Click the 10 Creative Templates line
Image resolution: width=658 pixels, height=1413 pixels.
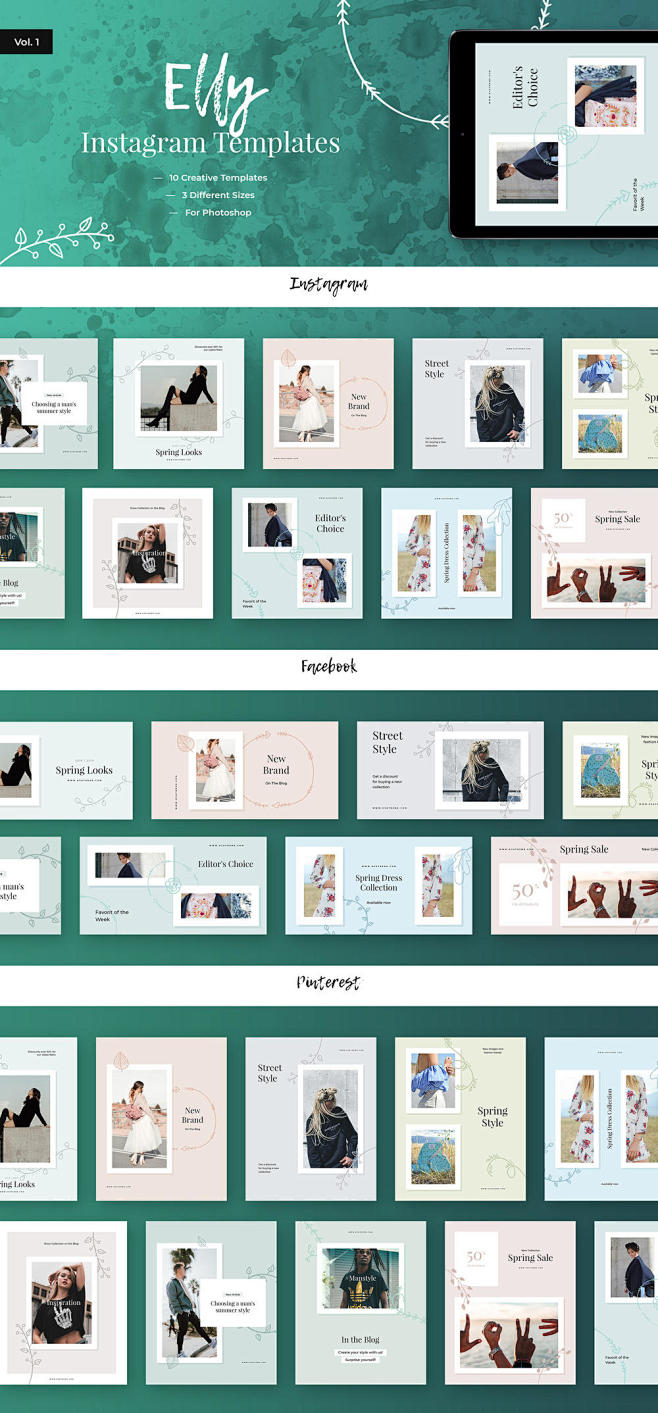click(218, 178)
